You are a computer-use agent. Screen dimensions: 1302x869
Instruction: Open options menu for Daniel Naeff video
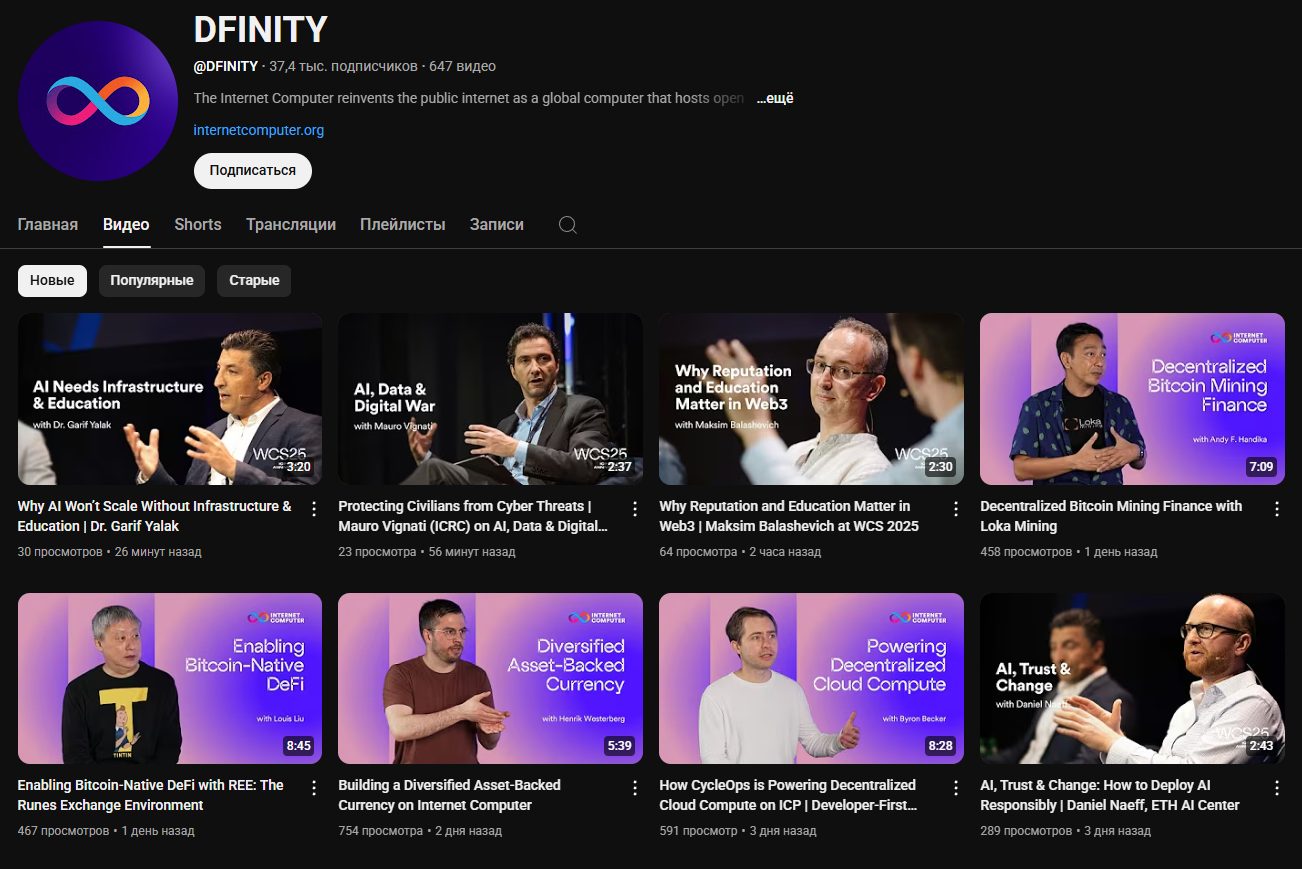[1277, 788]
